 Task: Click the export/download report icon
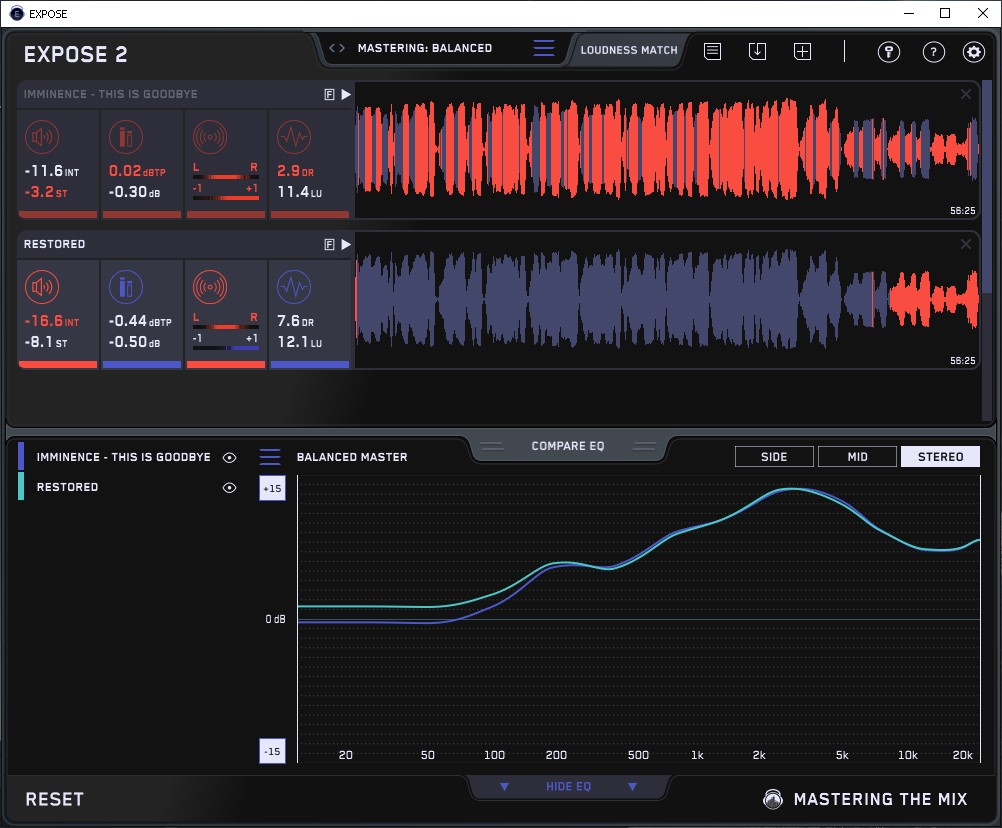(757, 51)
